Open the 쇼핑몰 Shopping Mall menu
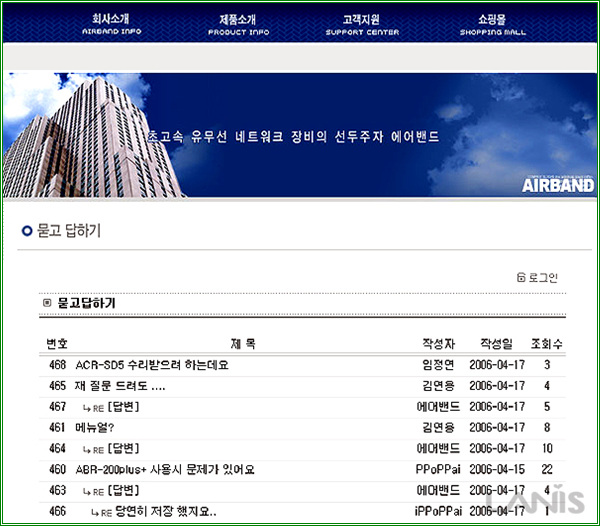This screenshot has height=526, width=600. pos(492,24)
